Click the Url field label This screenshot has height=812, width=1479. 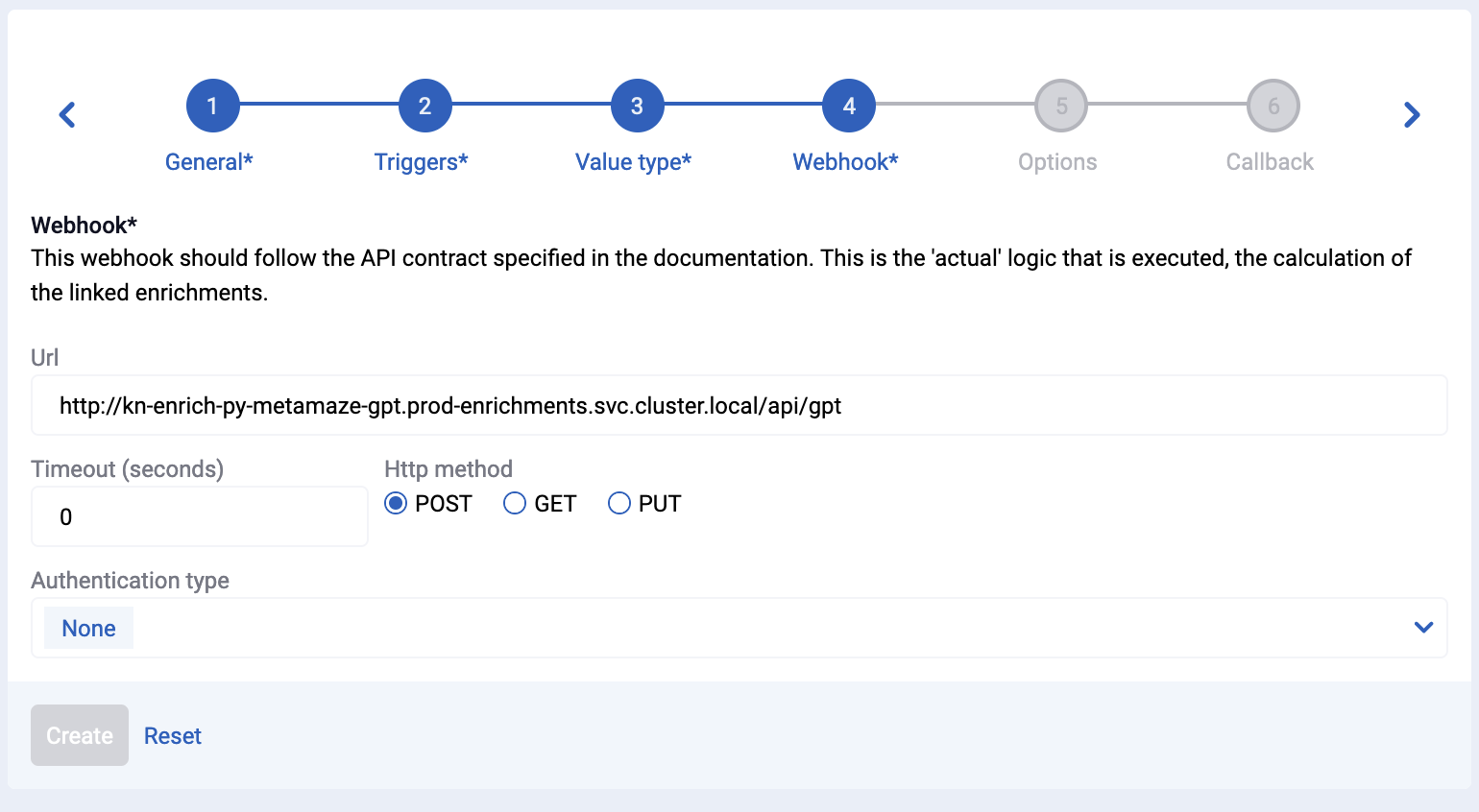point(45,358)
